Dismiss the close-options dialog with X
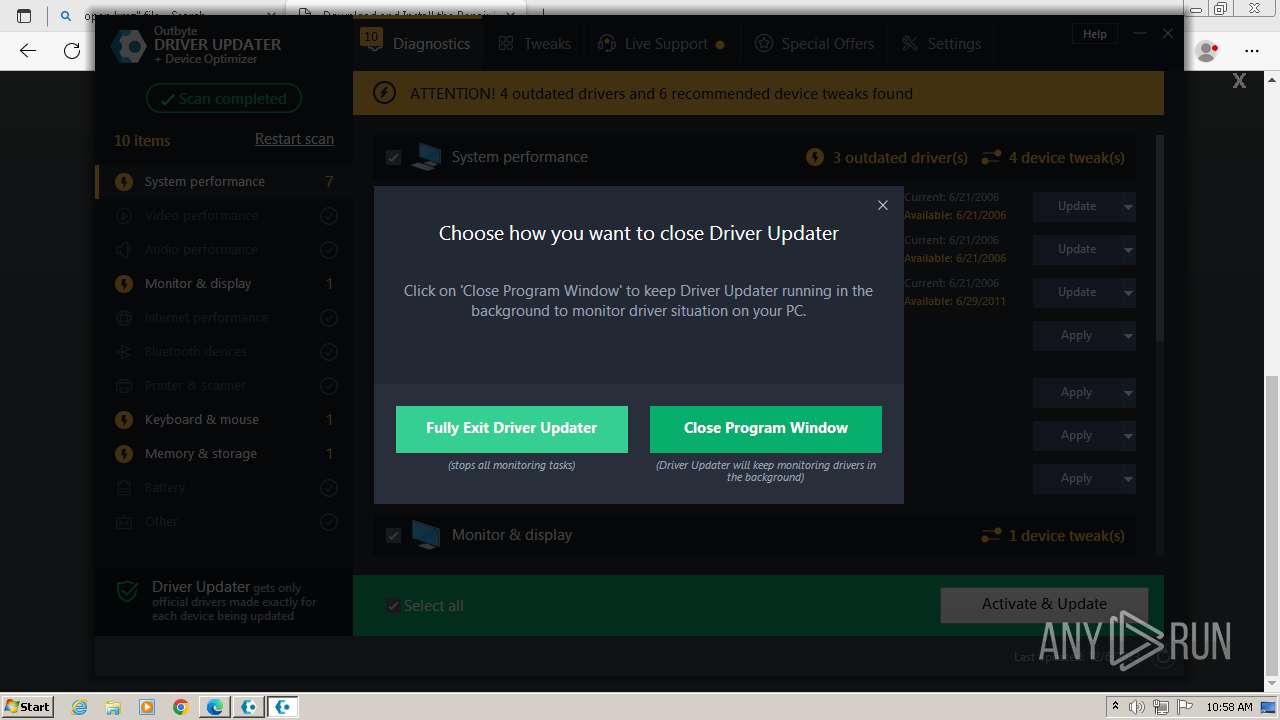Screen dimensions: 1280x720 coord(882,205)
